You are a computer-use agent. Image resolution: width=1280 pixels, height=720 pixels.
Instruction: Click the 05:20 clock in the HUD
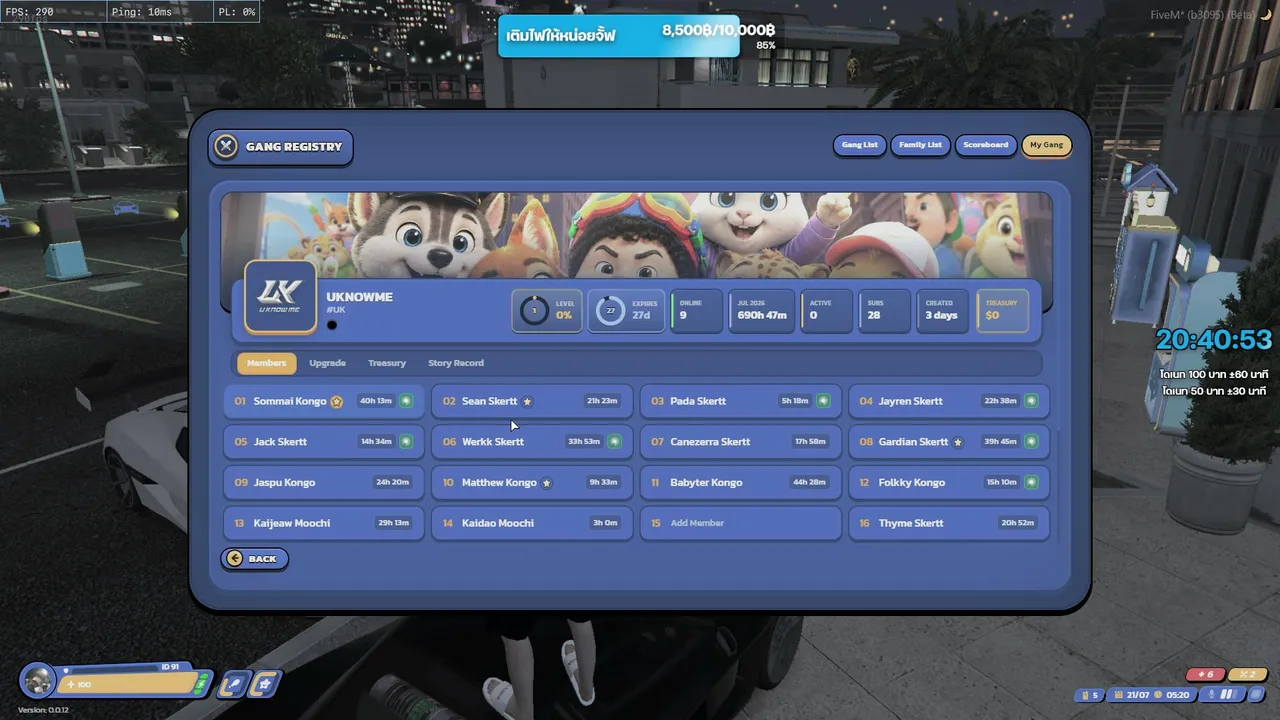point(1178,695)
